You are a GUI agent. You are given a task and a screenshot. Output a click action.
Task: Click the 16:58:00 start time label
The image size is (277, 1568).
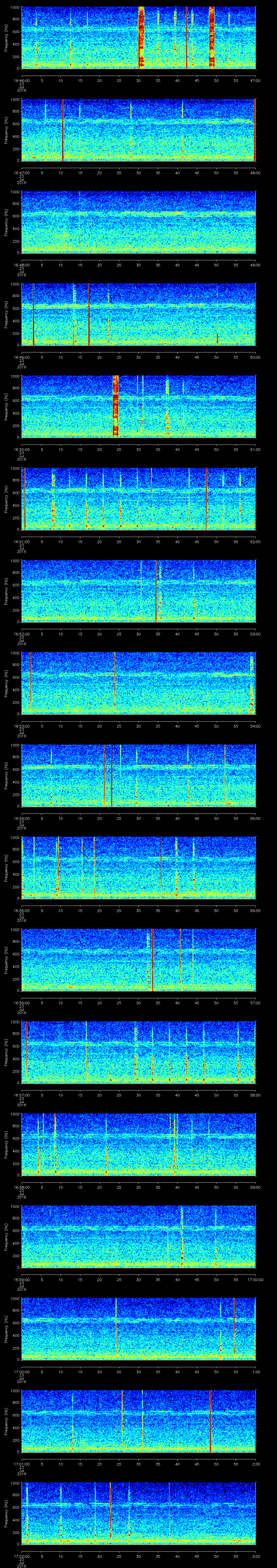pos(22,1187)
